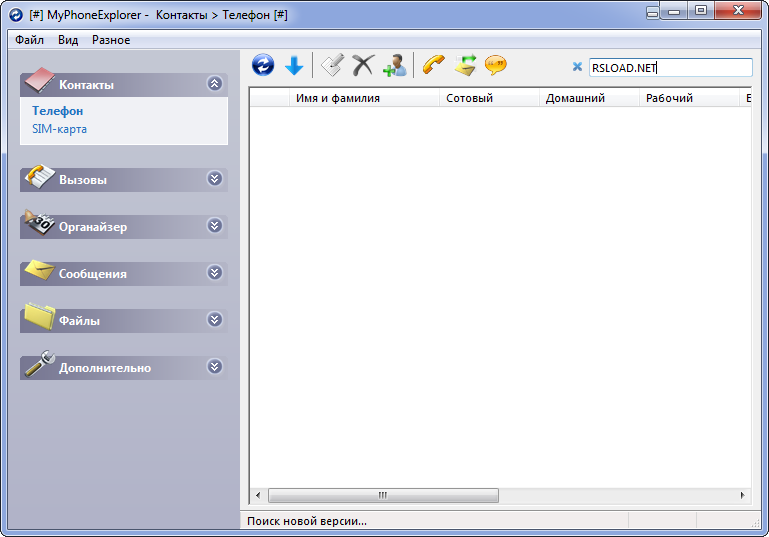The width and height of the screenshot is (769, 537).
Task: Sort by Сотовый column header
Action: [x=489, y=98]
